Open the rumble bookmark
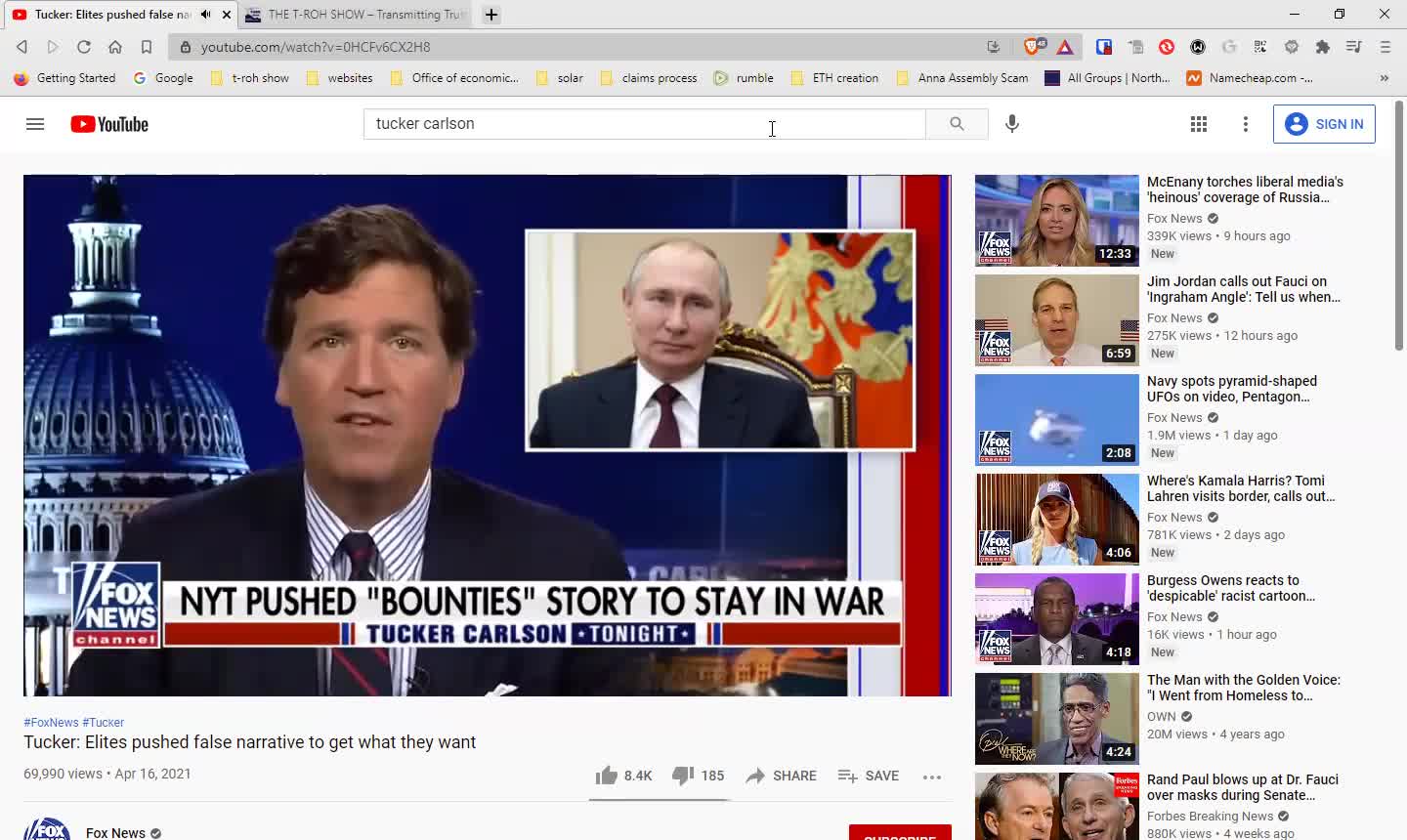The width and height of the screenshot is (1407, 840). pos(744,78)
